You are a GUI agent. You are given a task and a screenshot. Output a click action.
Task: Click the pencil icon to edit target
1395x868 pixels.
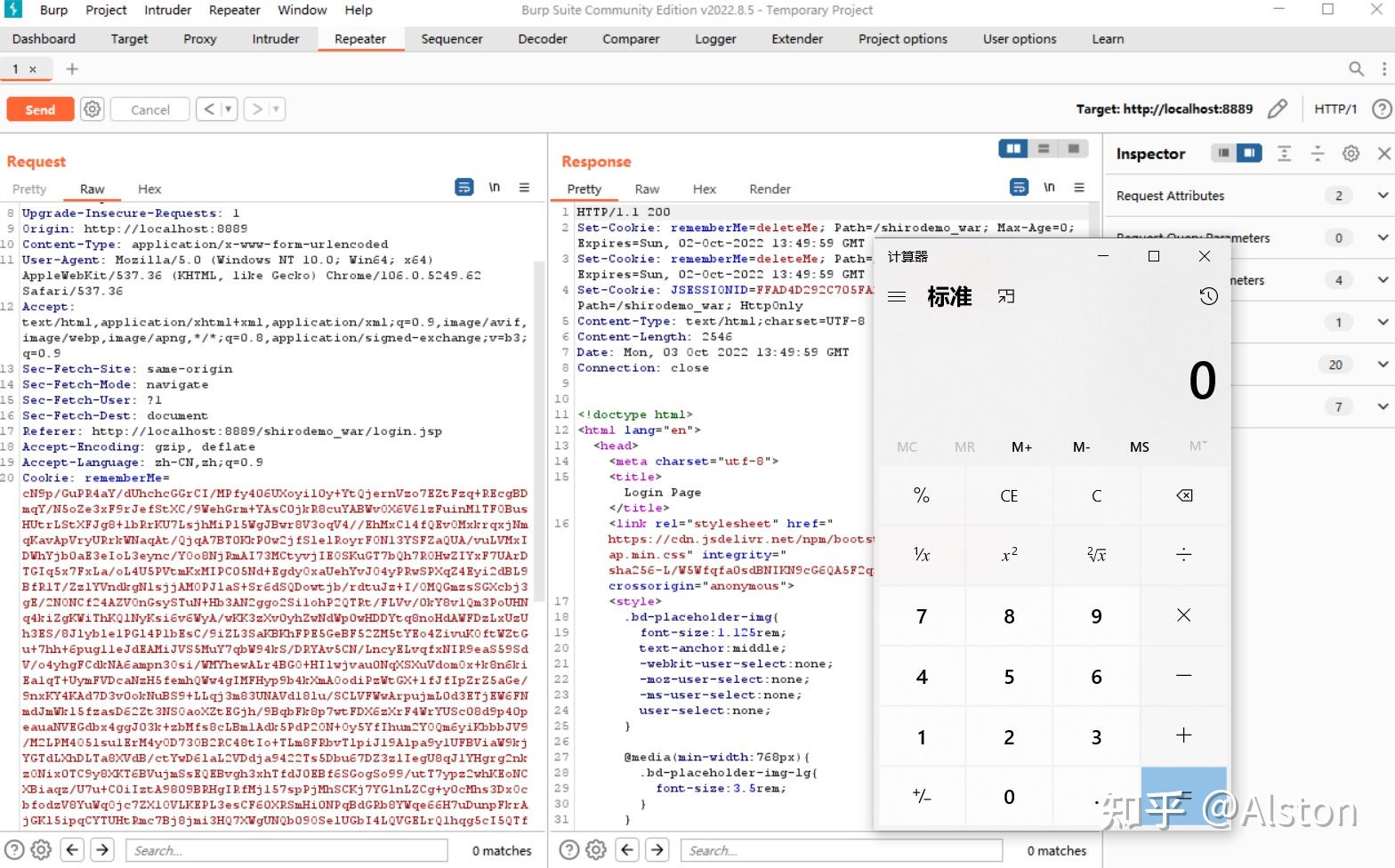pyautogui.click(x=1278, y=108)
